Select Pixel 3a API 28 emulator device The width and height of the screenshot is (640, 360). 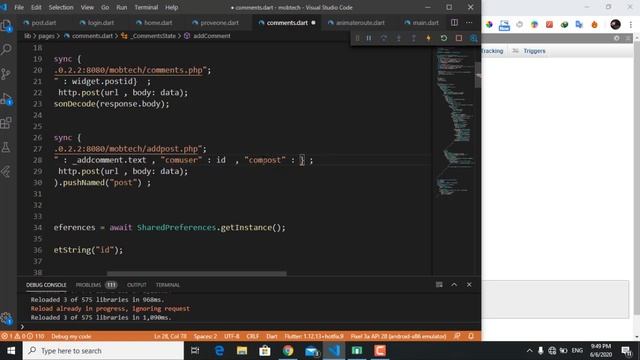[398, 336]
